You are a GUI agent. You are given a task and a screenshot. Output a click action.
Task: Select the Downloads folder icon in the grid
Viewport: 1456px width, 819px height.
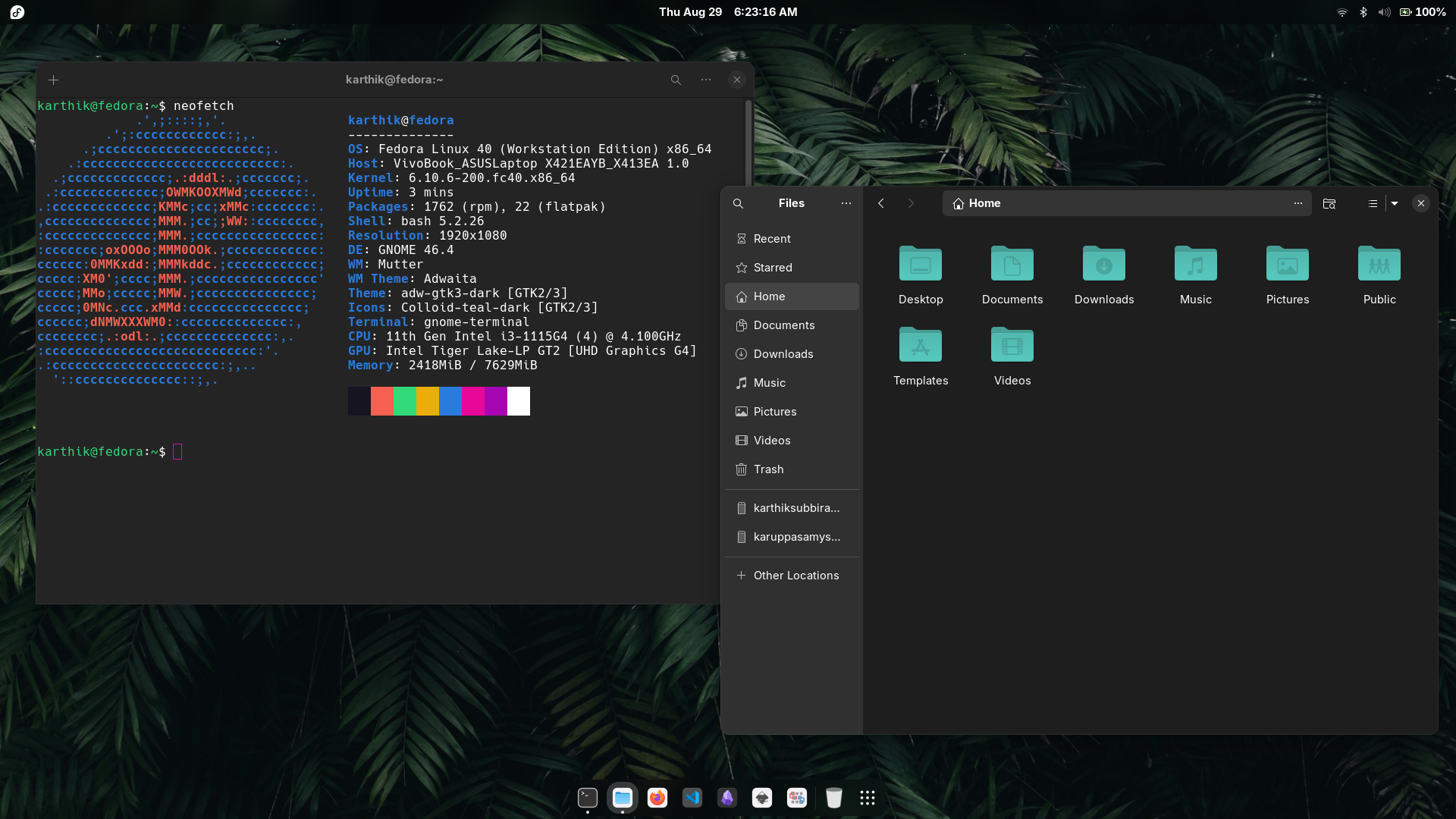coord(1104,263)
